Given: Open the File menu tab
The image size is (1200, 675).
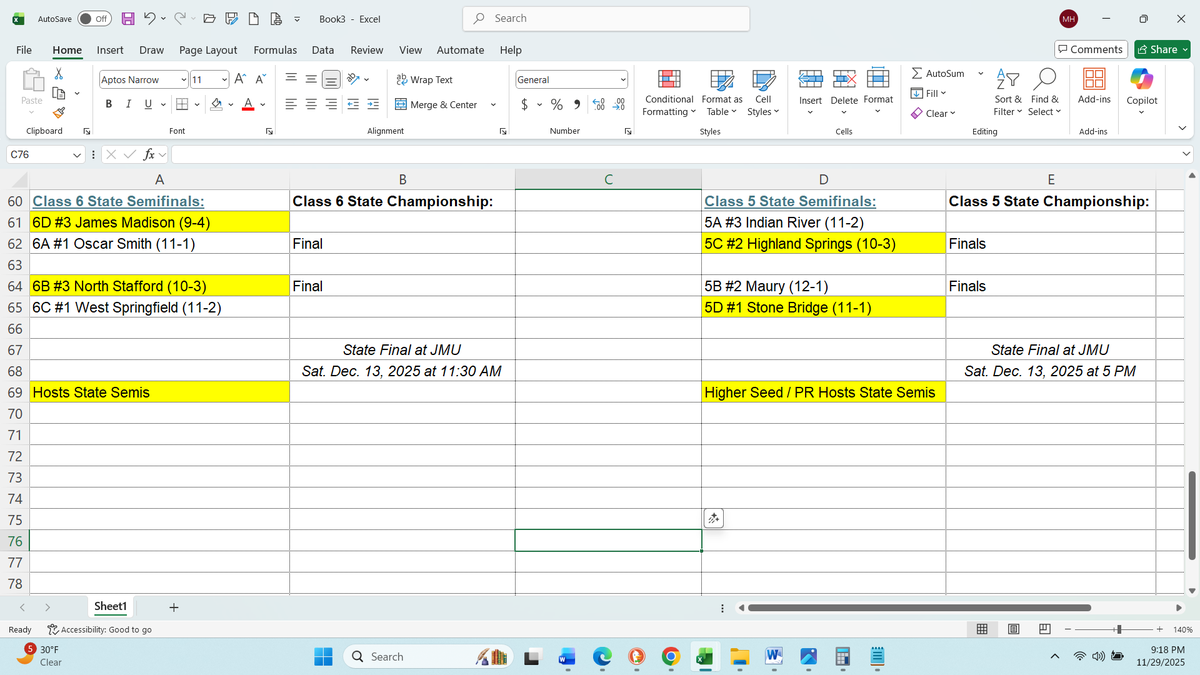Looking at the screenshot, I should (x=23, y=50).
